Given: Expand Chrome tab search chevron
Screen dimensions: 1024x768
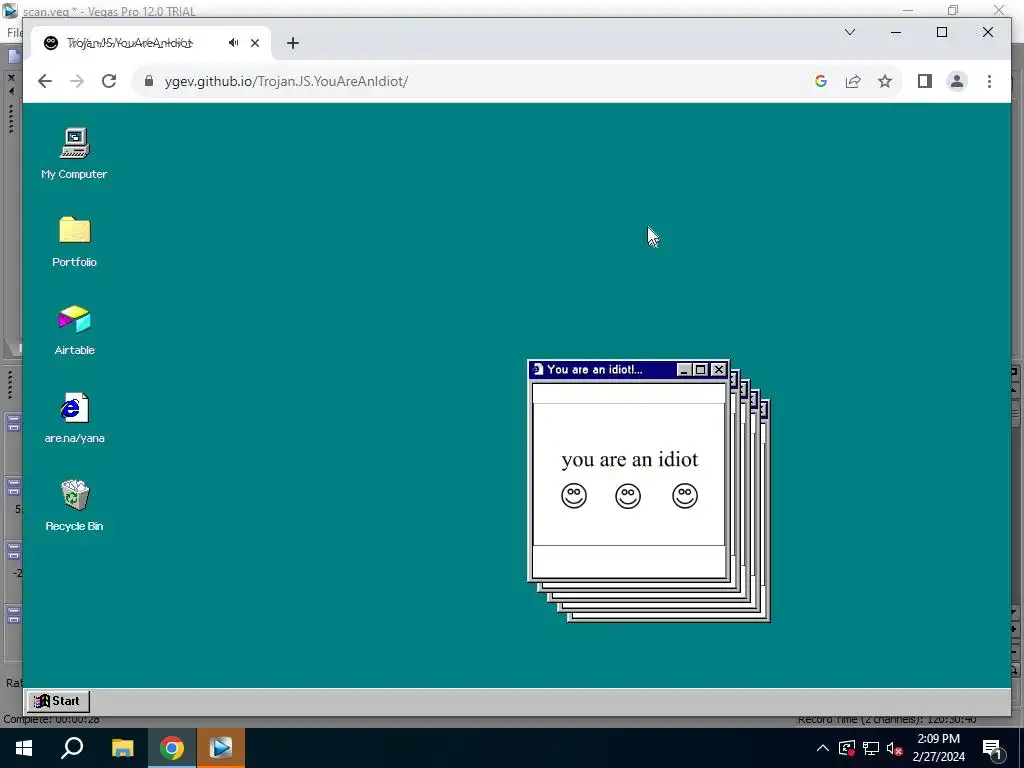Looking at the screenshot, I should [850, 32].
